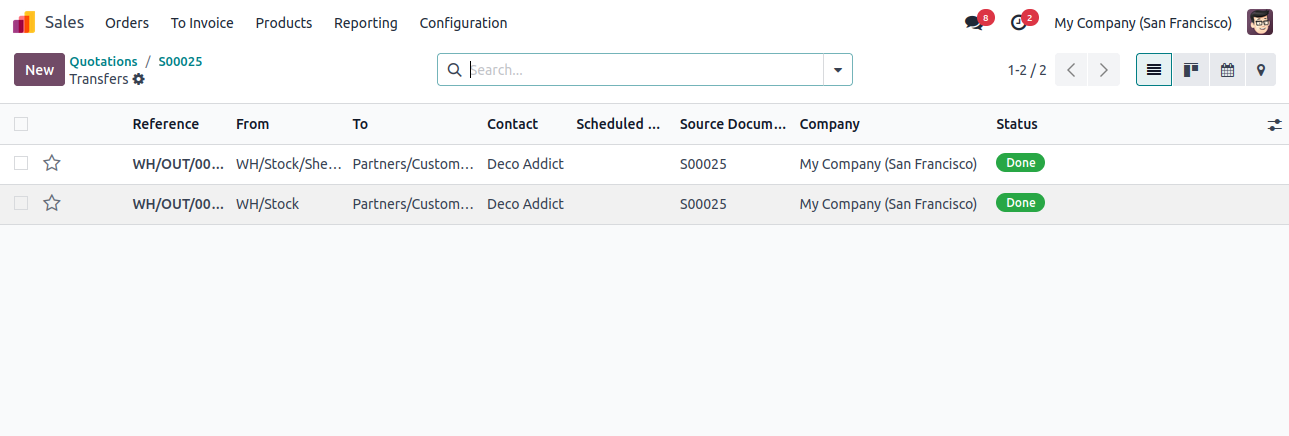1289x436 pixels.
Task: Open the activities clock icon
Action: point(1018,23)
